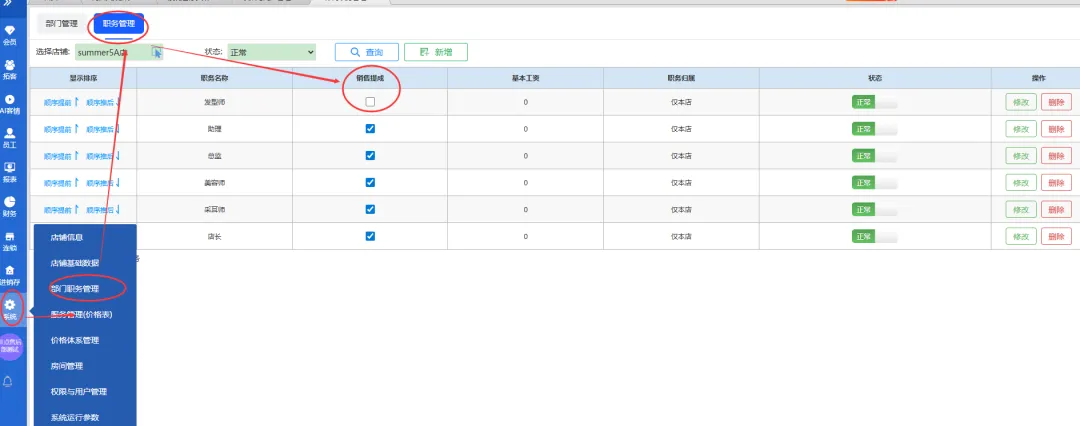Click 修改 for the 助理 row

(x=1021, y=129)
